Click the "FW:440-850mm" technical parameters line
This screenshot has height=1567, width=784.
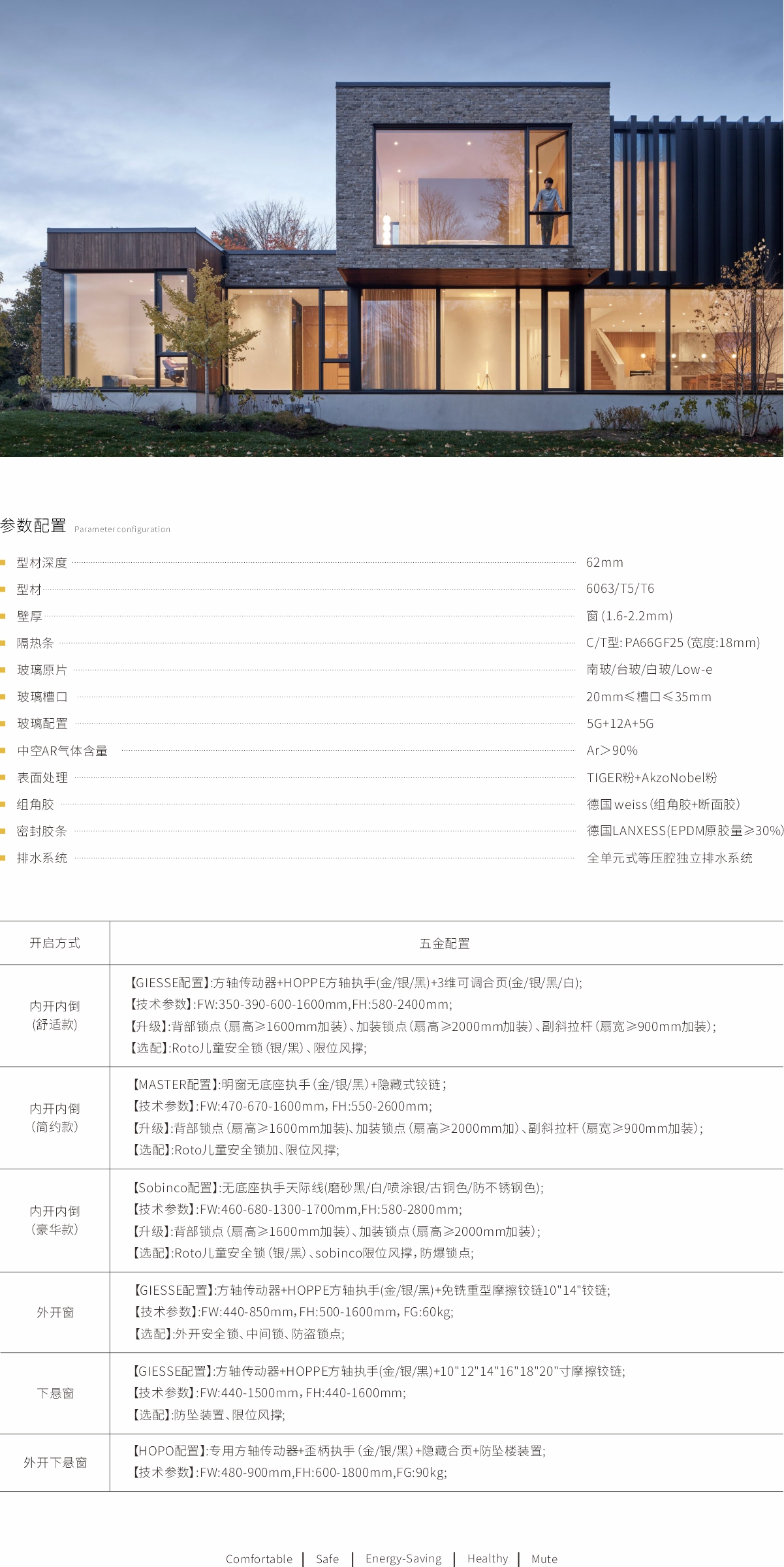293,1312
